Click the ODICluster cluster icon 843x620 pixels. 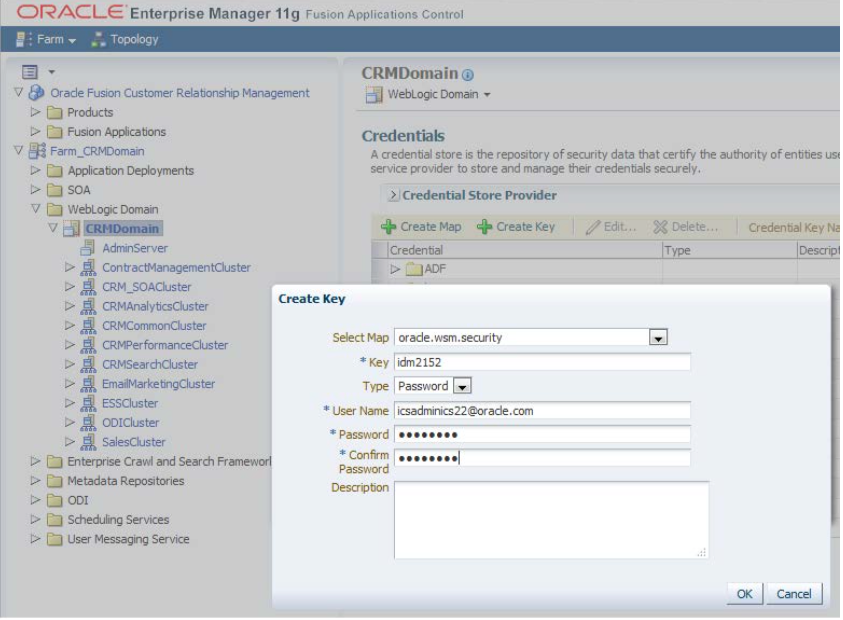click(88, 422)
